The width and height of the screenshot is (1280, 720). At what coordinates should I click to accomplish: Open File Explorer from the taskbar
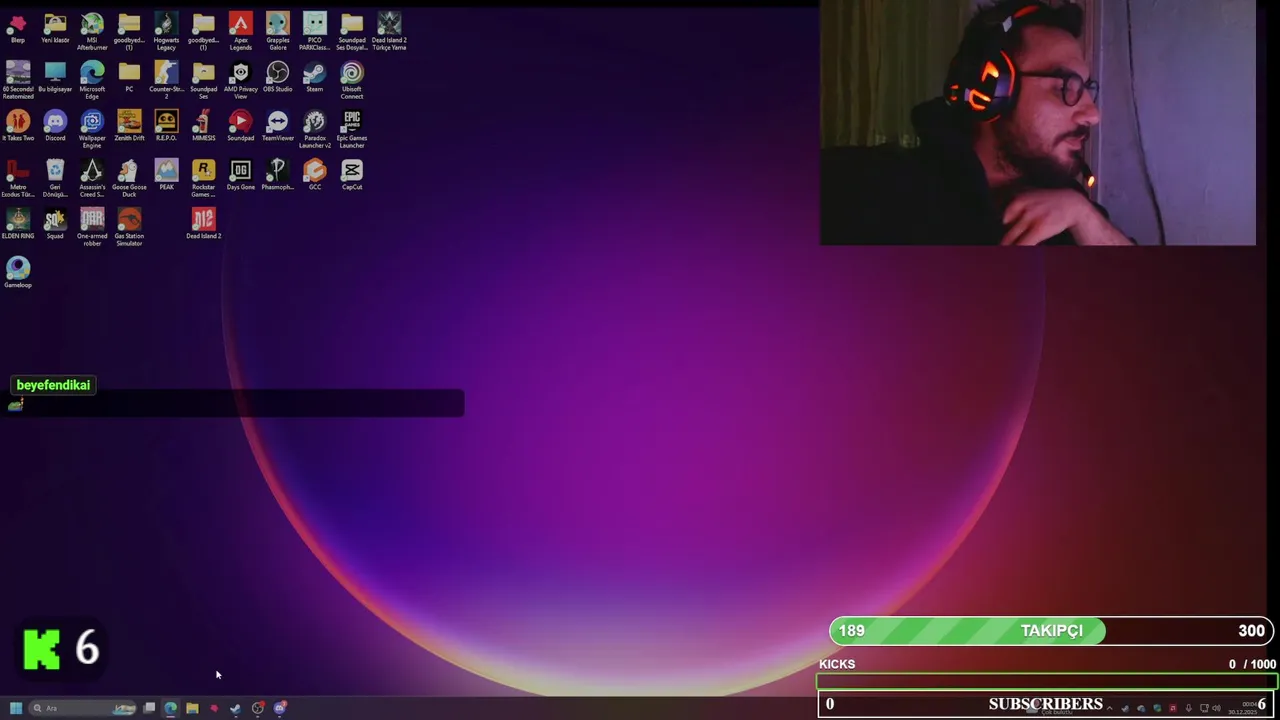(x=192, y=708)
